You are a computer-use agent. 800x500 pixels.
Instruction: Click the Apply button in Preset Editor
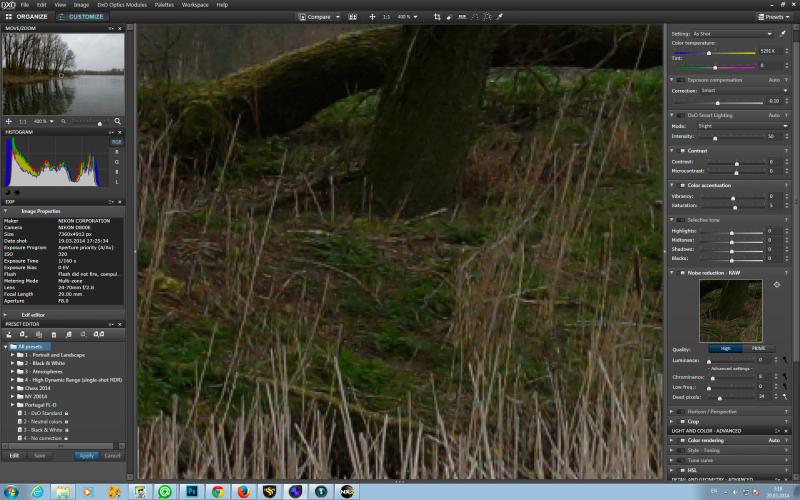[x=87, y=456]
